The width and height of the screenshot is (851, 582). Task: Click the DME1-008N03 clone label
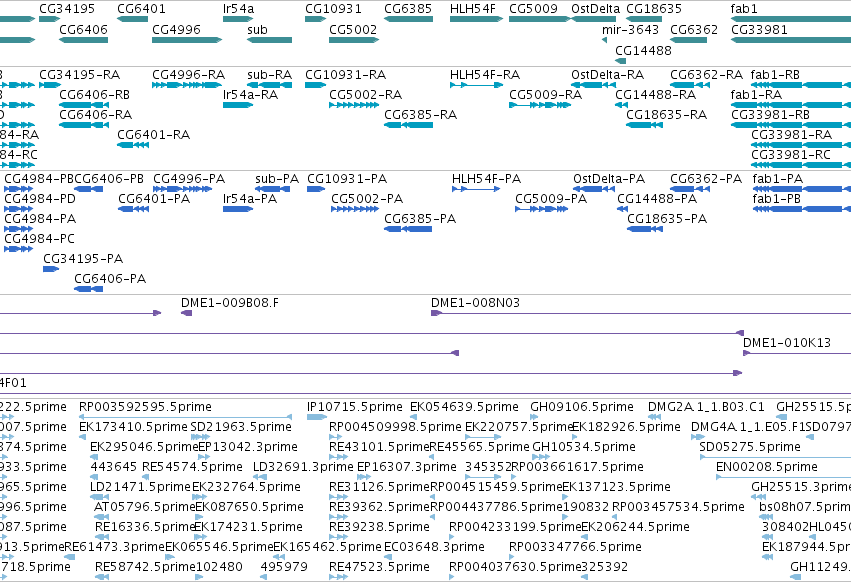[475, 302]
